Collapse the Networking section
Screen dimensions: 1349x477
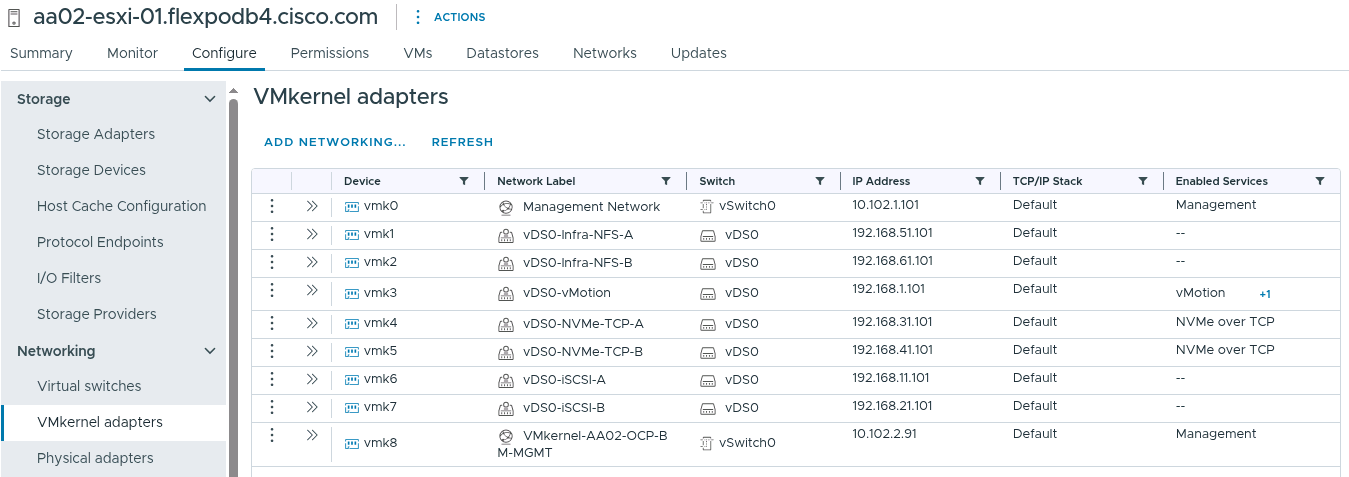coord(210,351)
